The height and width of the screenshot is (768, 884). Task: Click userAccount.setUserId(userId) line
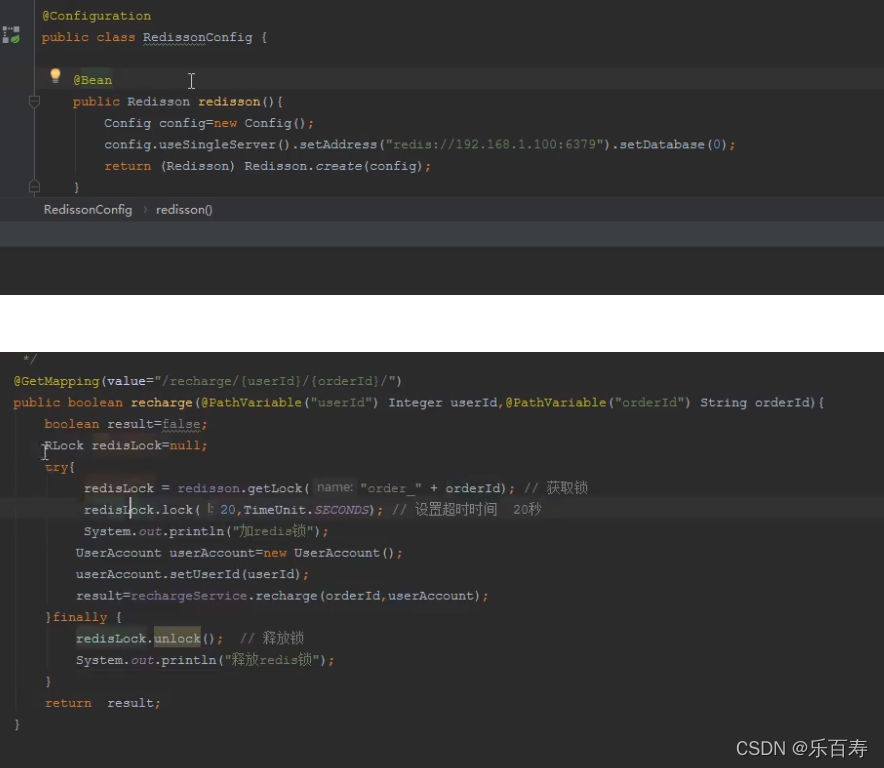(x=192, y=575)
